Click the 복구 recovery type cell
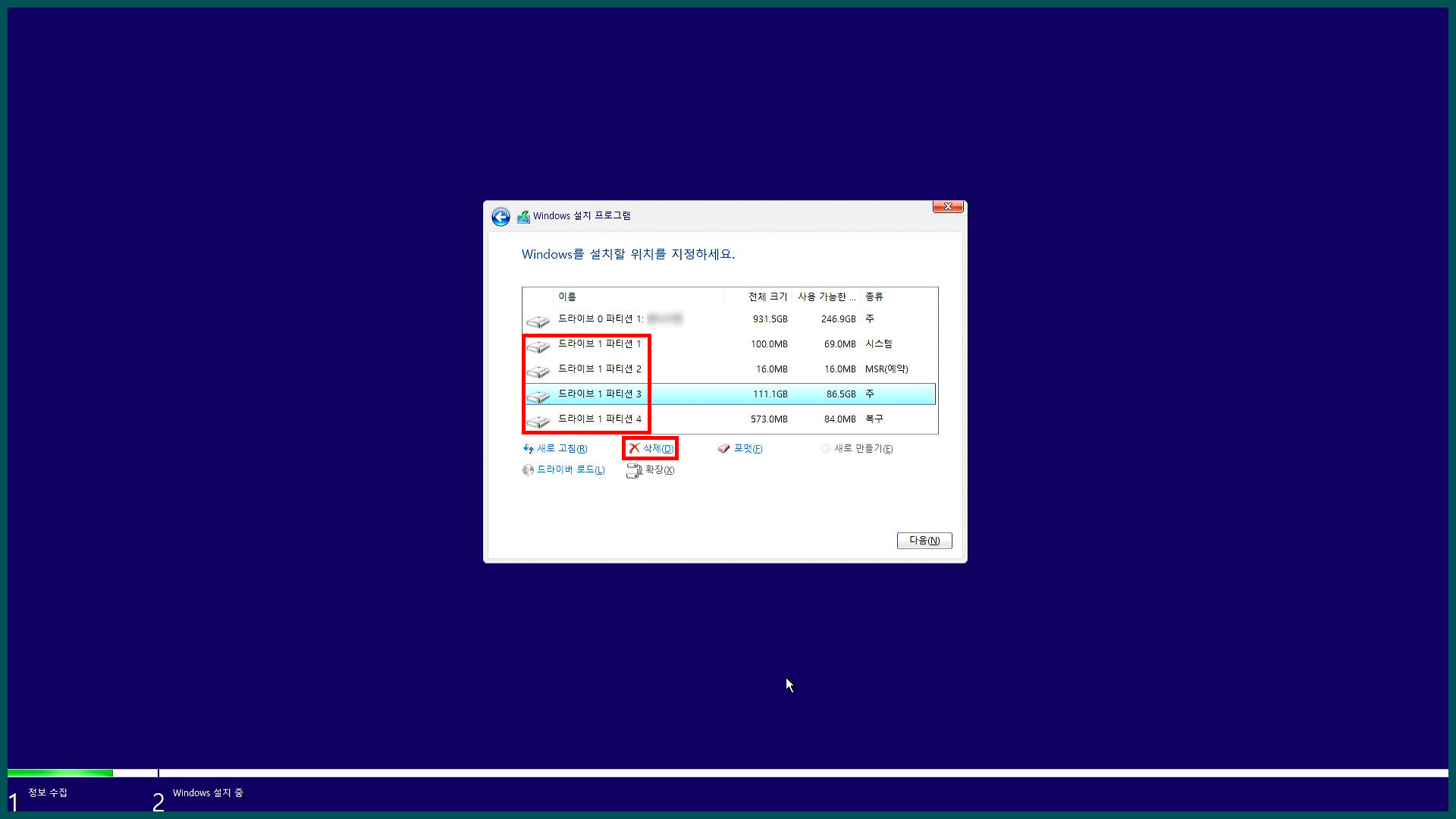This screenshot has height=819, width=1456. click(x=874, y=419)
